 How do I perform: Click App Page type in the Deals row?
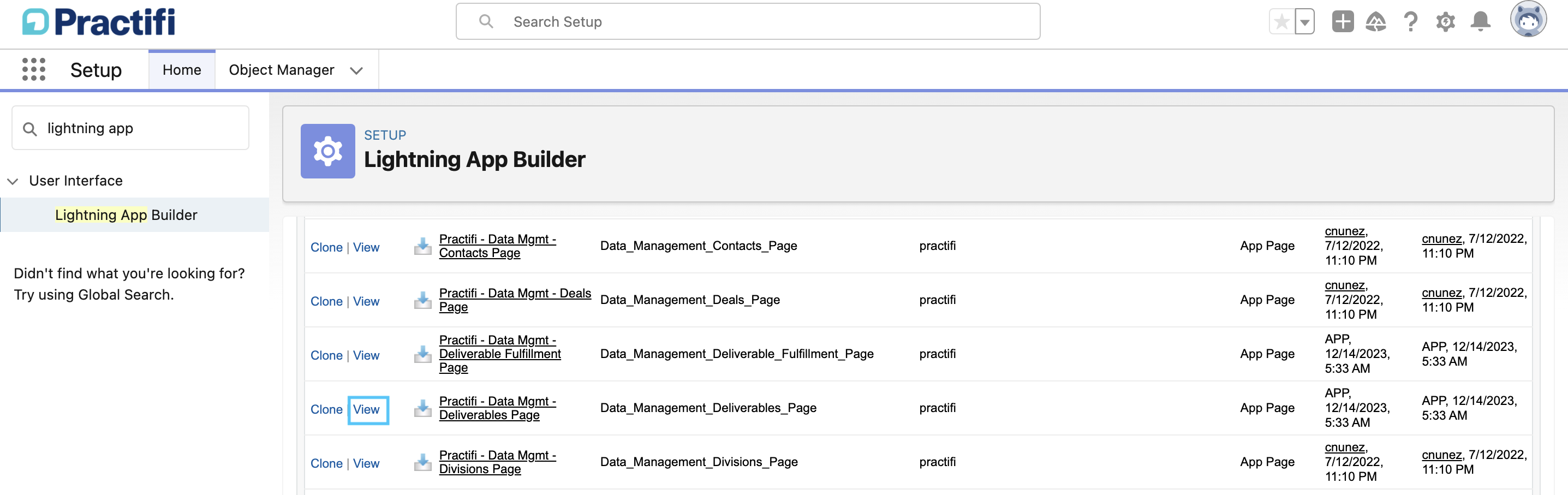point(1267,300)
